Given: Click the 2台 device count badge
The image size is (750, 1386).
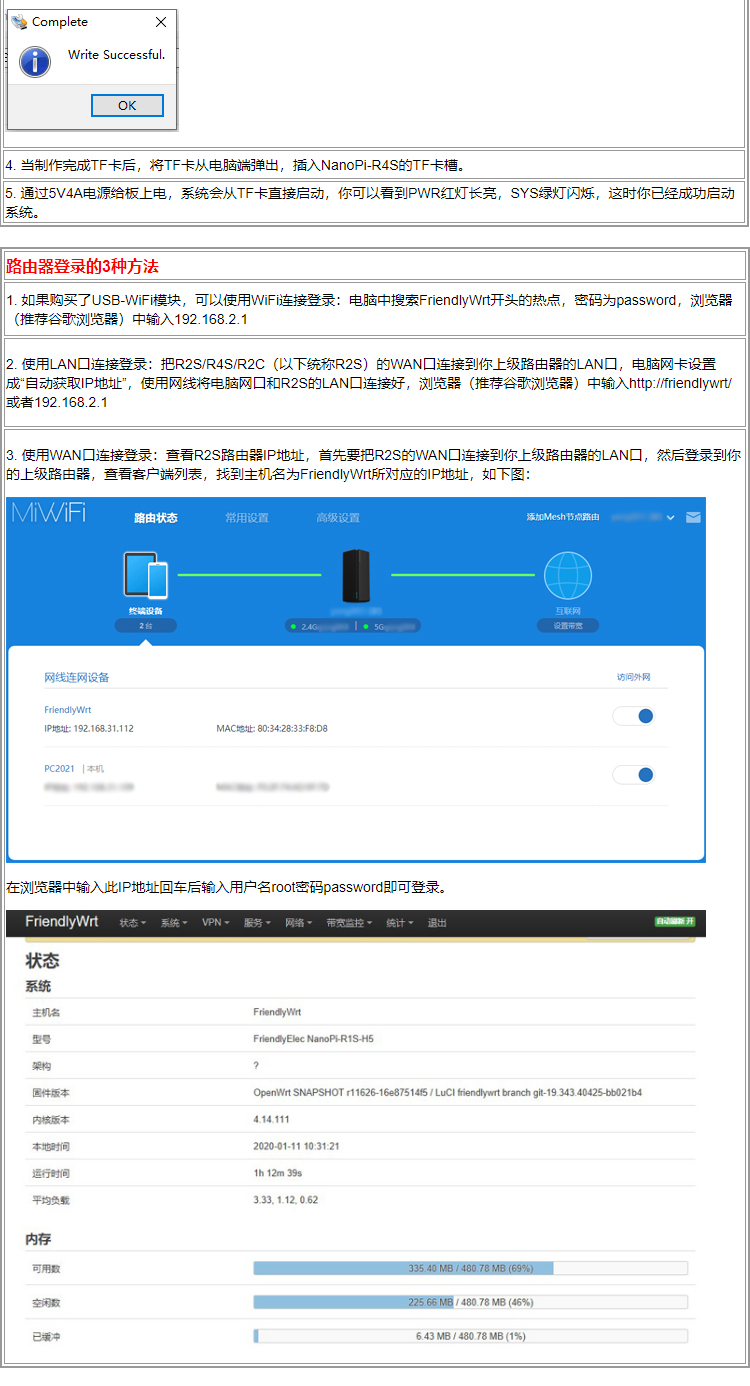Looking at the screenshot, I should [145, 625].
